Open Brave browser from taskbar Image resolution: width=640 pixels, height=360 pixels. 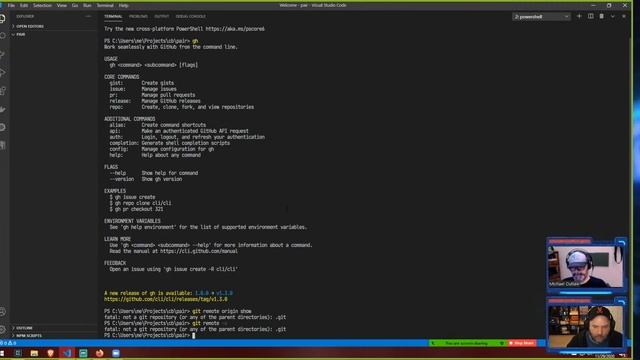click(51, 353)
